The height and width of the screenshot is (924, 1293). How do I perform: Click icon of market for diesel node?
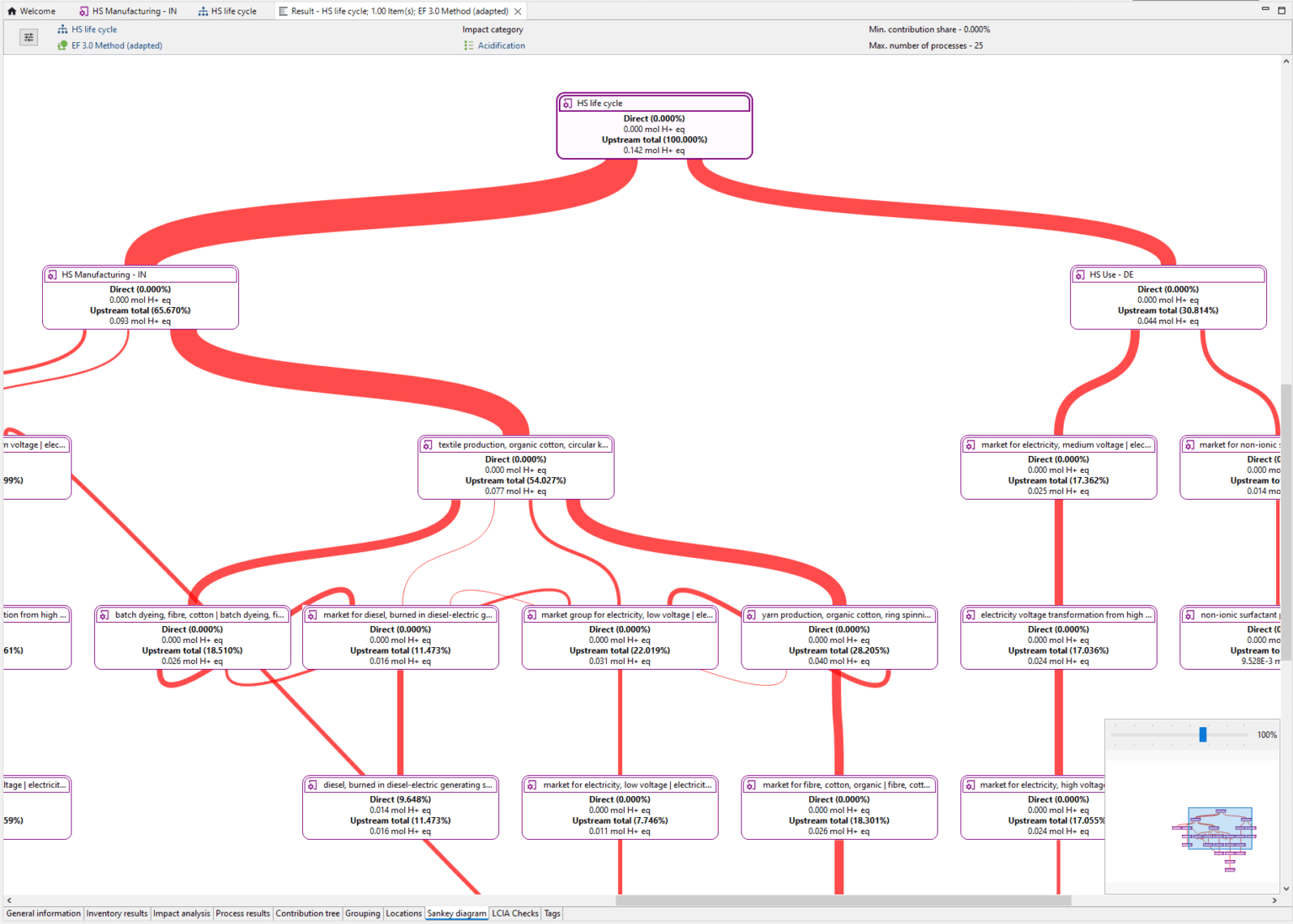pyautogui.click(x=313, y=615)
